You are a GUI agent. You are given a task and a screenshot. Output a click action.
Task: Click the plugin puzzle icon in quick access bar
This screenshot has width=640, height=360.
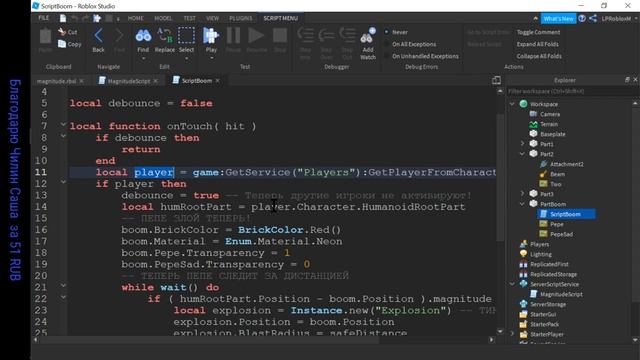pyautogui.click(x=97, y=18)
